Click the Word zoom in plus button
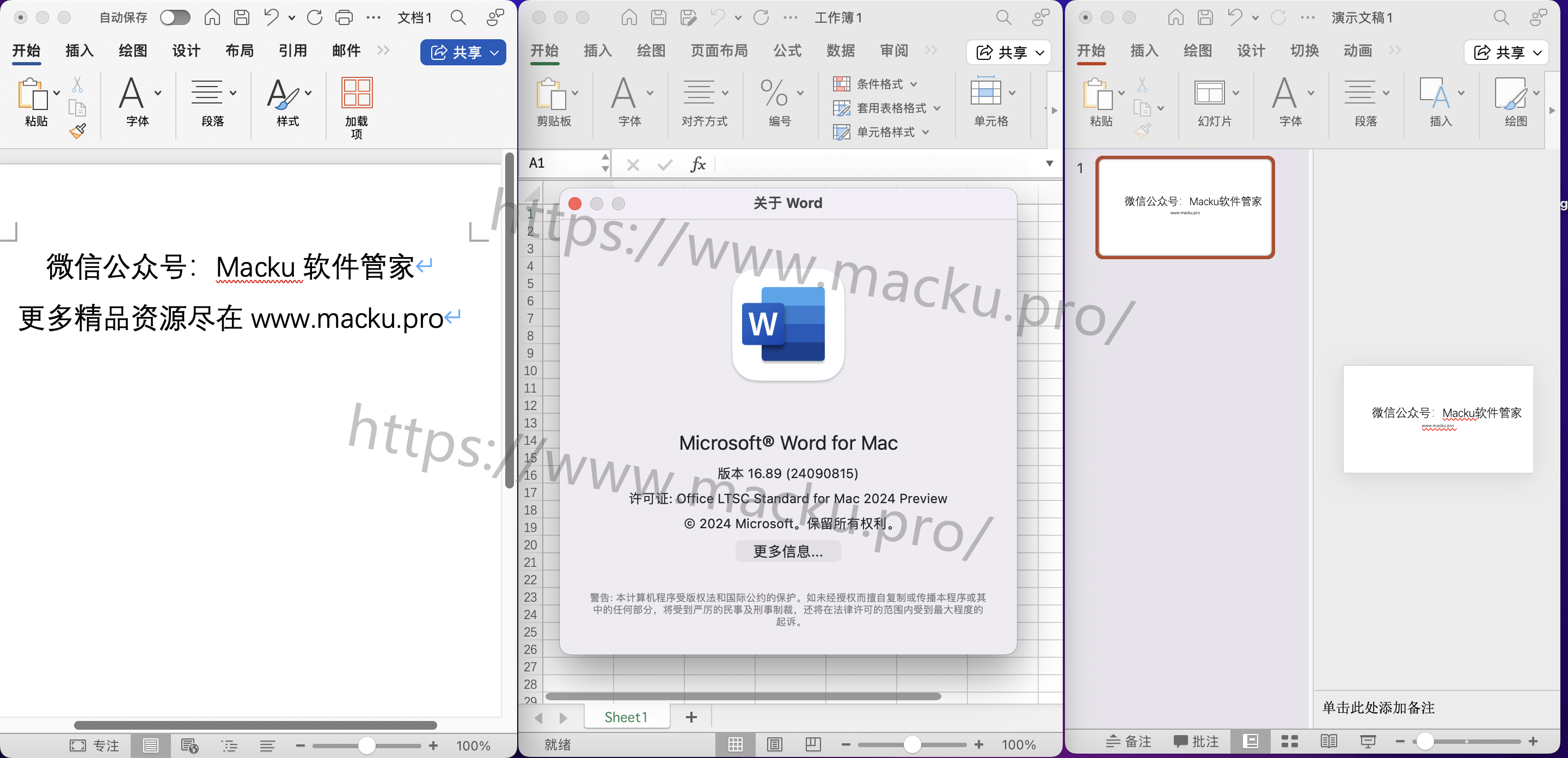Screen dimensions: 1568x758 433,745
